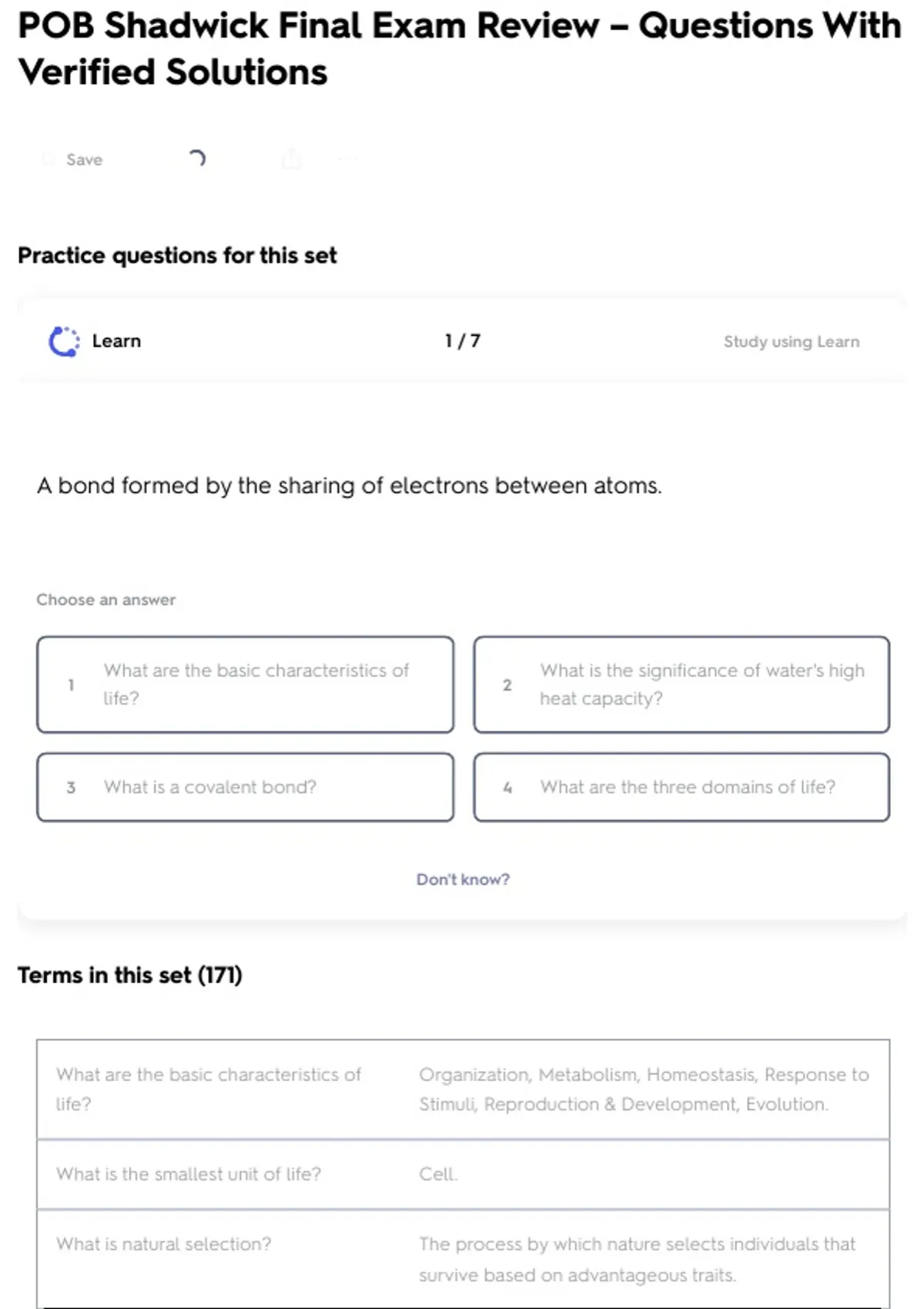Click the definition 'Cell.'
The image size is (924, 1309).
pyautogui.click(x=438, y=1174)
